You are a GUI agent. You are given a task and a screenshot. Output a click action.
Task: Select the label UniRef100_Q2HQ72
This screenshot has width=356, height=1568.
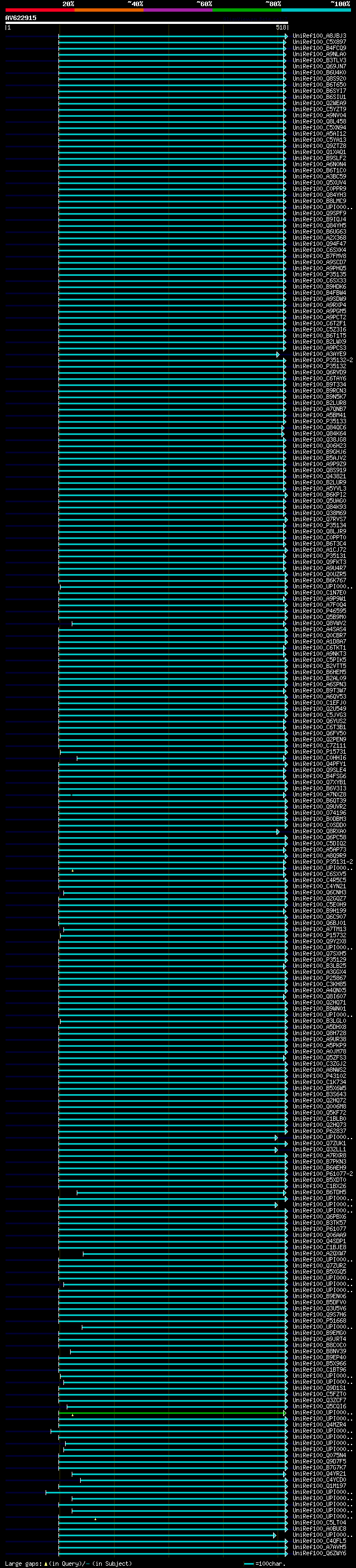point(319,1101)
